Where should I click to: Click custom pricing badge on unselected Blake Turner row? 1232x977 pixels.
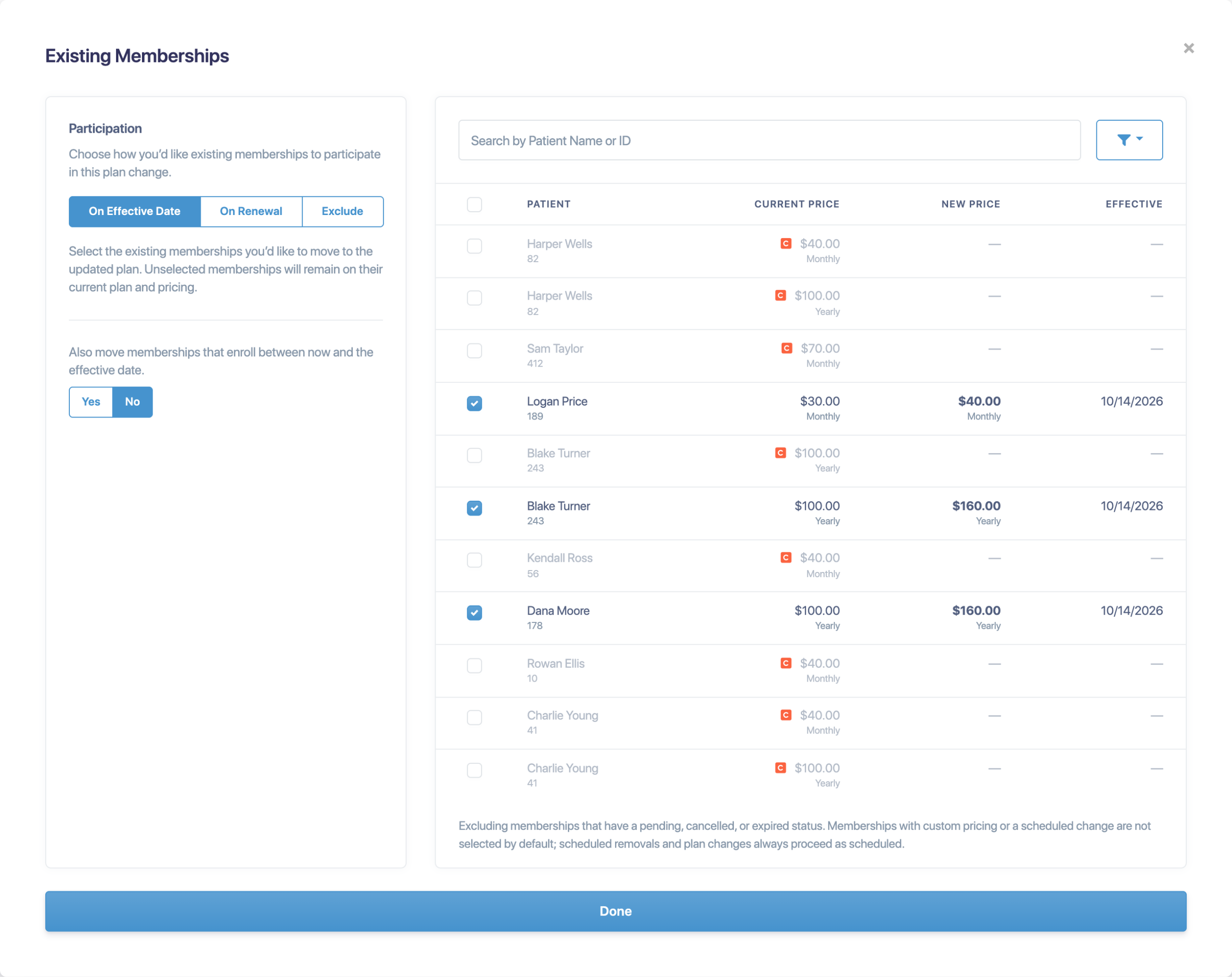780,453
